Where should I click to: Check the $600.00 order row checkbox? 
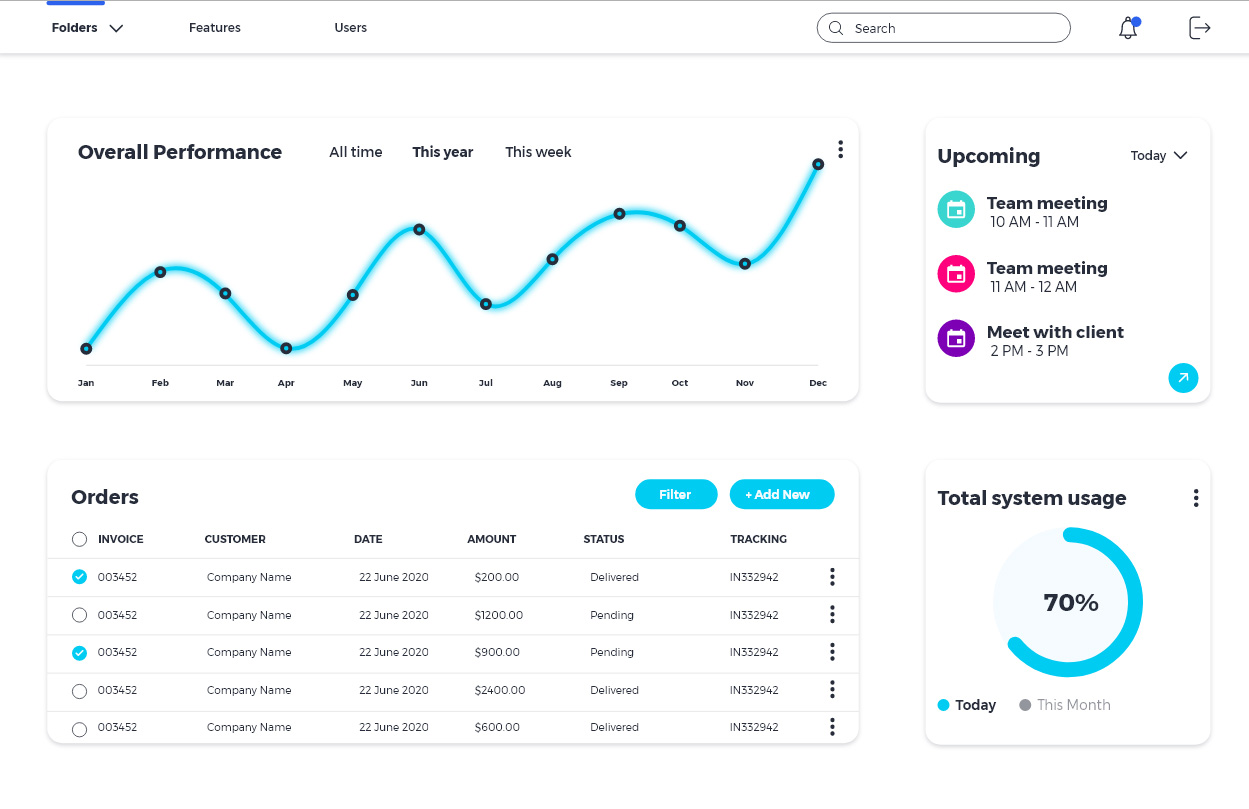80,729
